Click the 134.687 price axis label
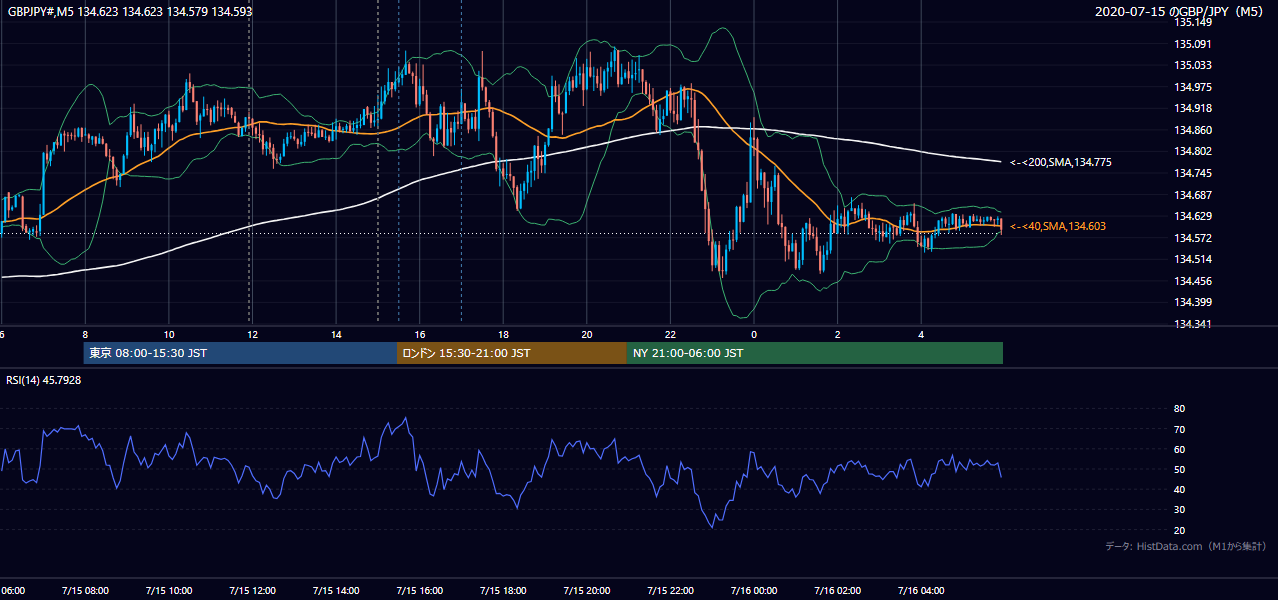1278x600 pixels. point(1193,195)
